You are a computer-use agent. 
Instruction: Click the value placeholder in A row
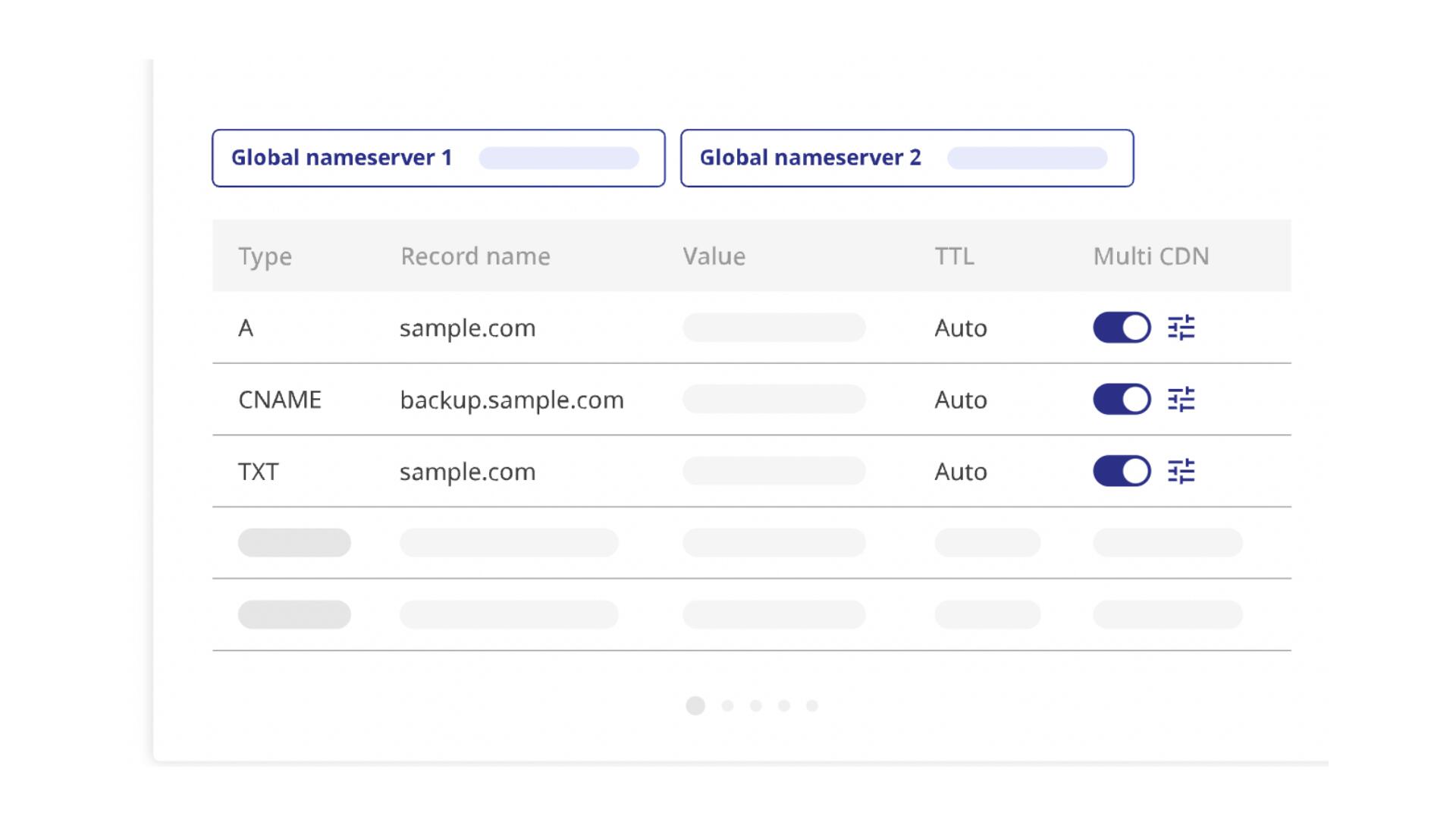click(774, 328)
